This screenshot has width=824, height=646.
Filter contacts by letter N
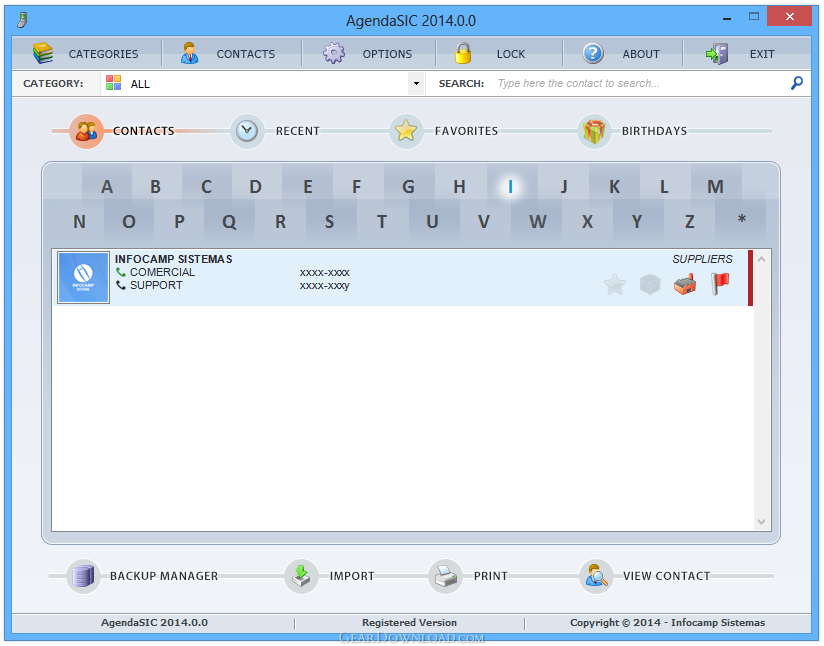pyautogui.click(x=79, y=221)
